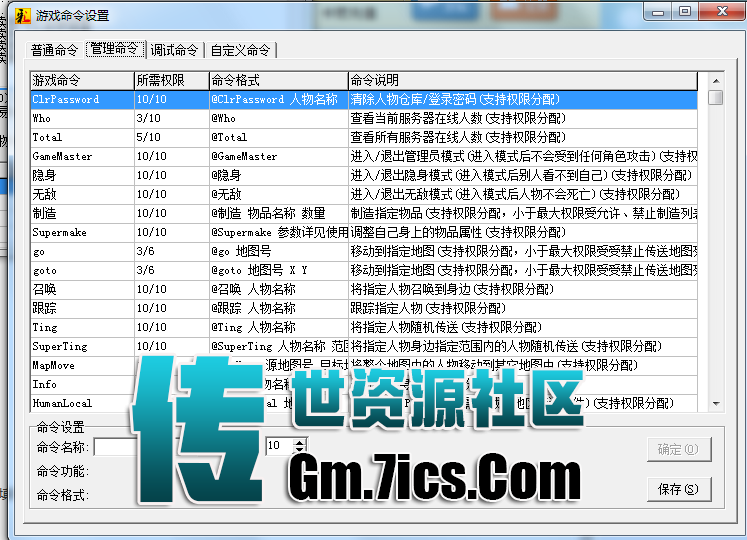Decrease the permission value with down arrow
This screenshot has height=540, width=747.
299,451
